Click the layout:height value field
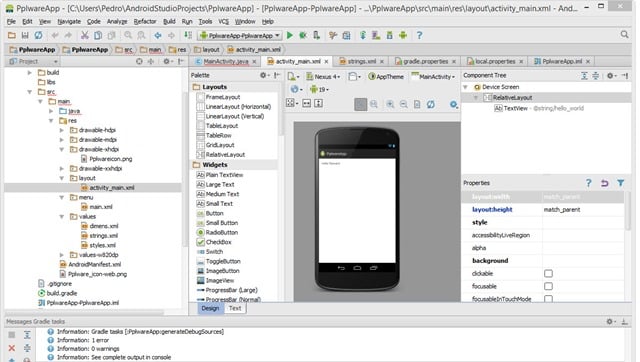Screen dimensions: 640x362 pyautogui.click(x=582, y=209)
